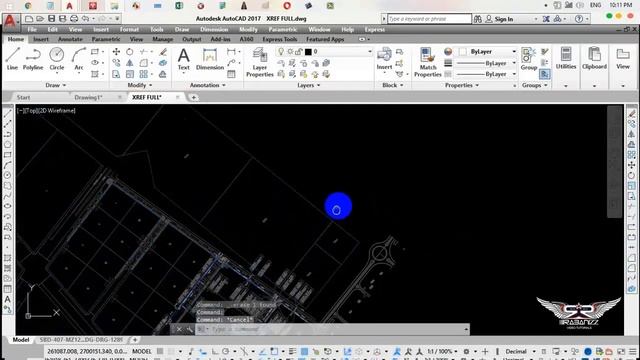Open the View panel button

[x=622, y=58]
